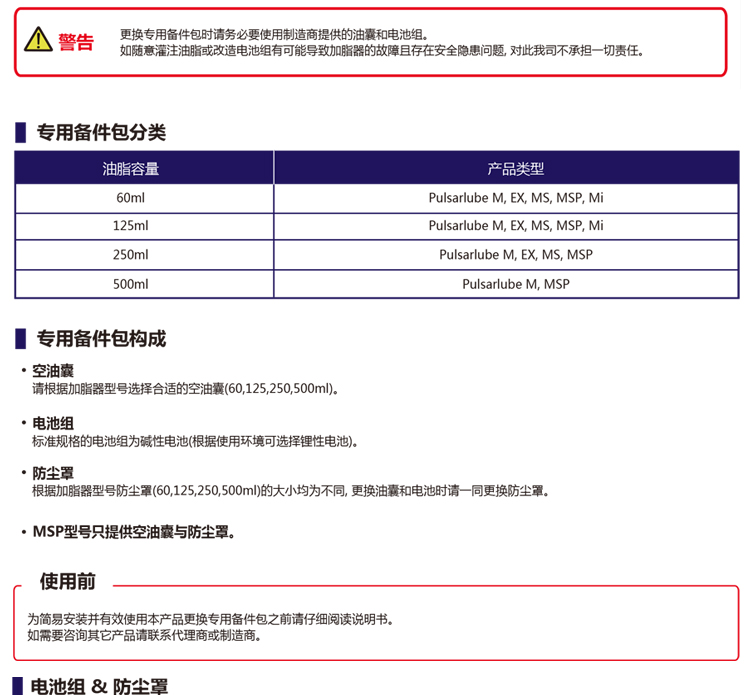
Task: Click the 防尘罩 bullet title
Action: [53, 474]
